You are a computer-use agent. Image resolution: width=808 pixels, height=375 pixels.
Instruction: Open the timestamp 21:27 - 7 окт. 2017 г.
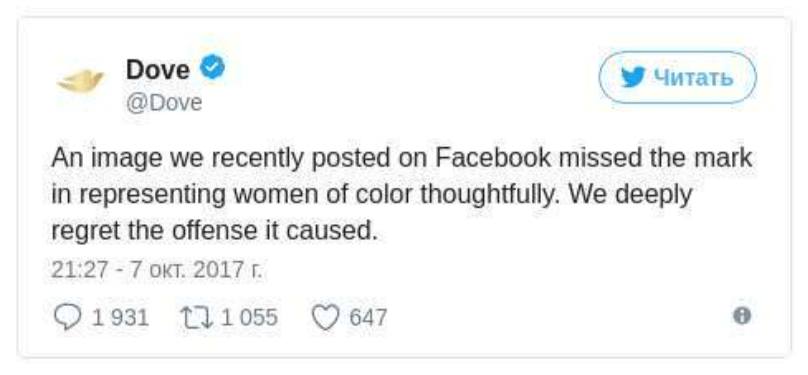156,270
